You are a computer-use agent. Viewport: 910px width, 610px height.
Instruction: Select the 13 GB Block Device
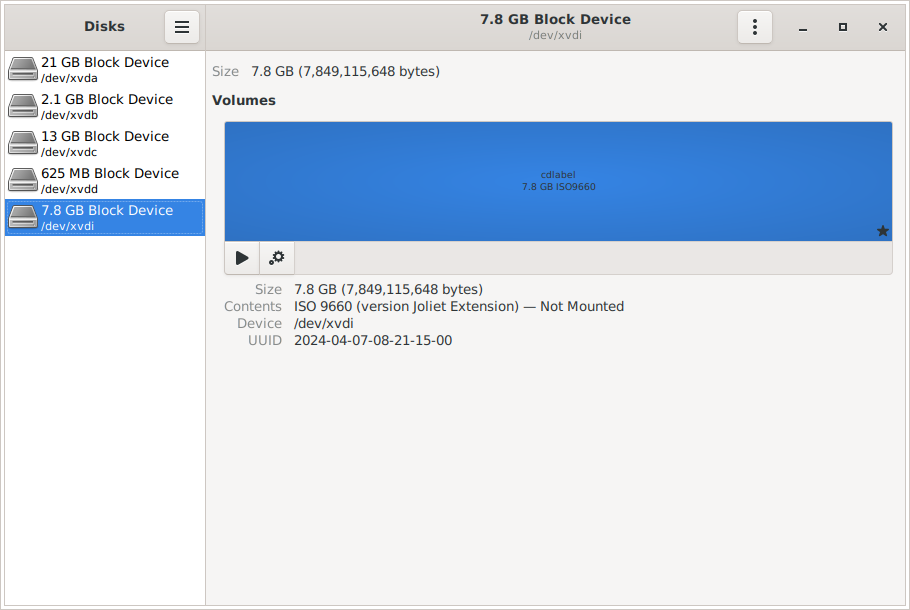pyautogui.click(x=105, y=143)
